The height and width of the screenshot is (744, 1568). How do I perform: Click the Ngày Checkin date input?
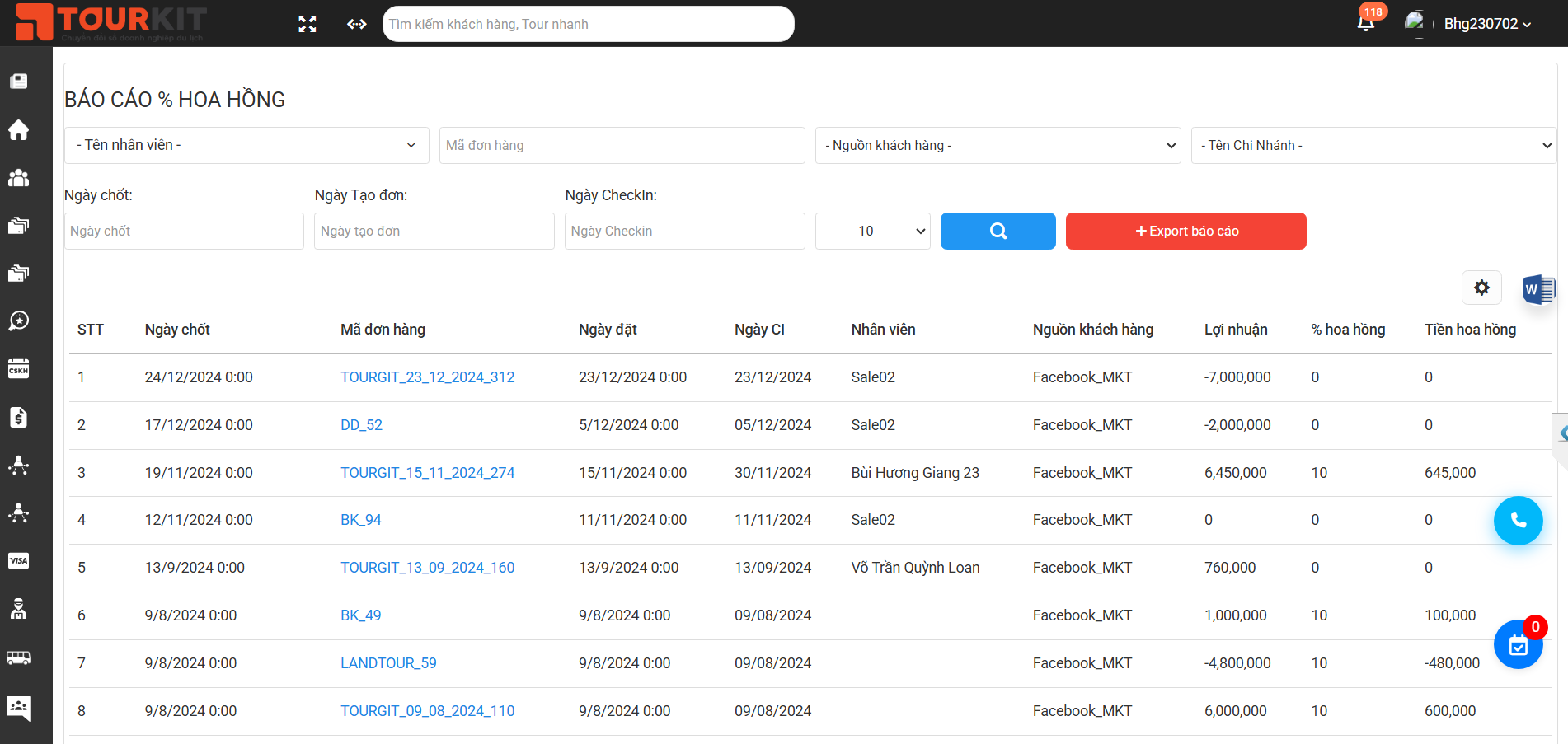click(684, 231)
